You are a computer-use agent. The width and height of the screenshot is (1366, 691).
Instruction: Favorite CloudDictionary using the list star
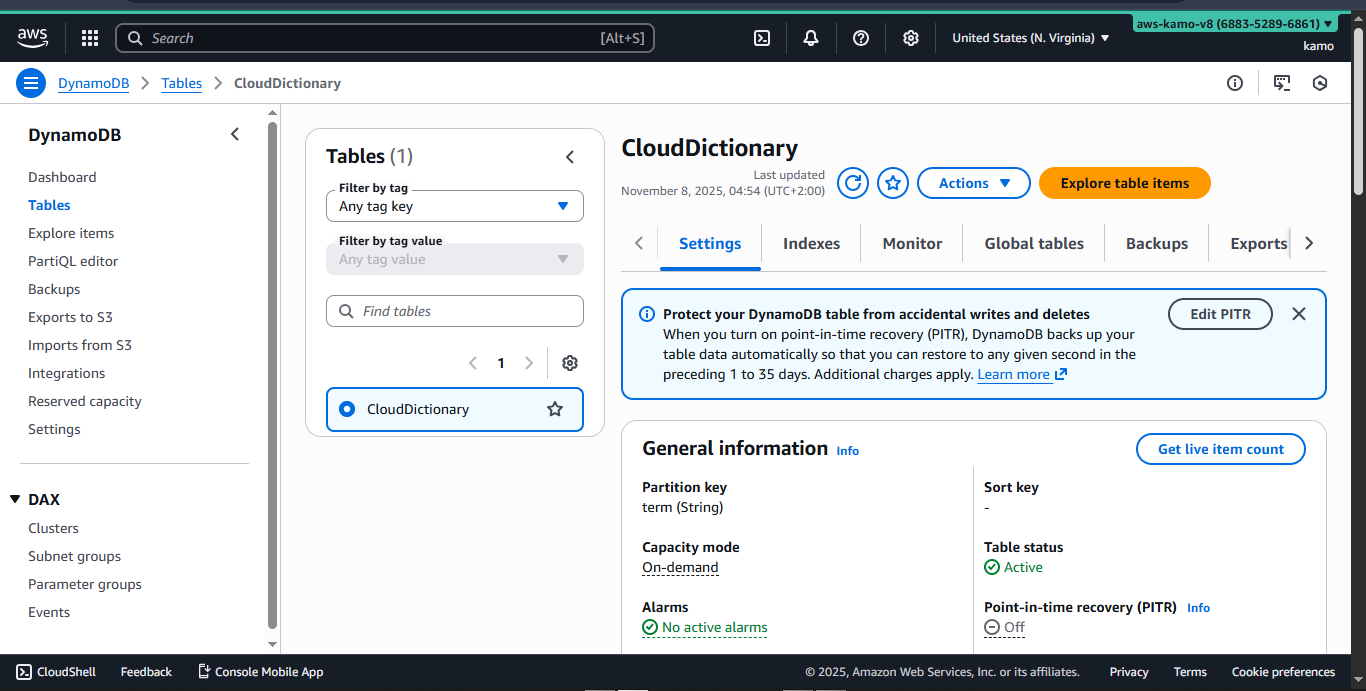[555, 409]
